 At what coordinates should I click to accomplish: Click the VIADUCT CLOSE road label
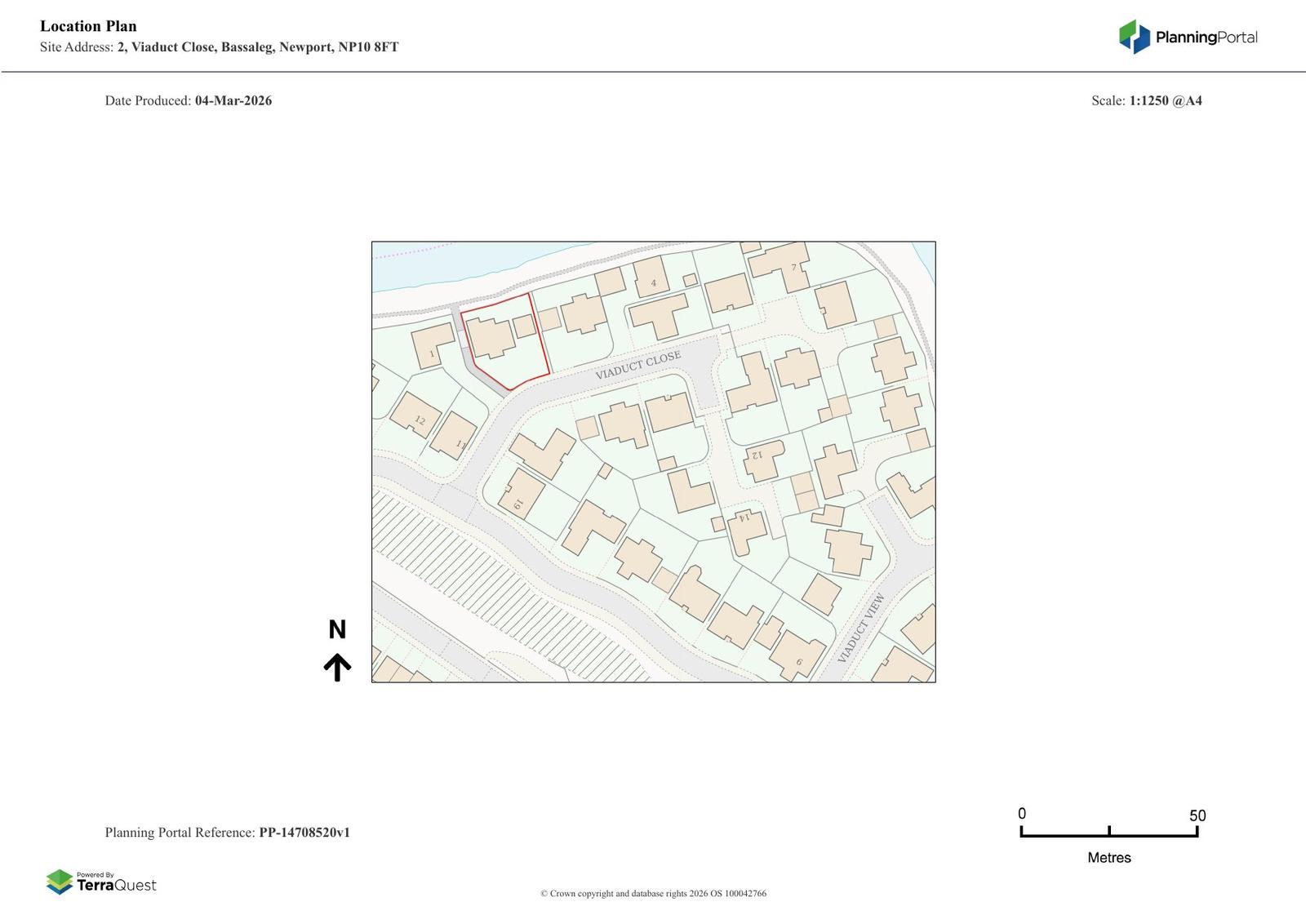[x=637, y=366]
